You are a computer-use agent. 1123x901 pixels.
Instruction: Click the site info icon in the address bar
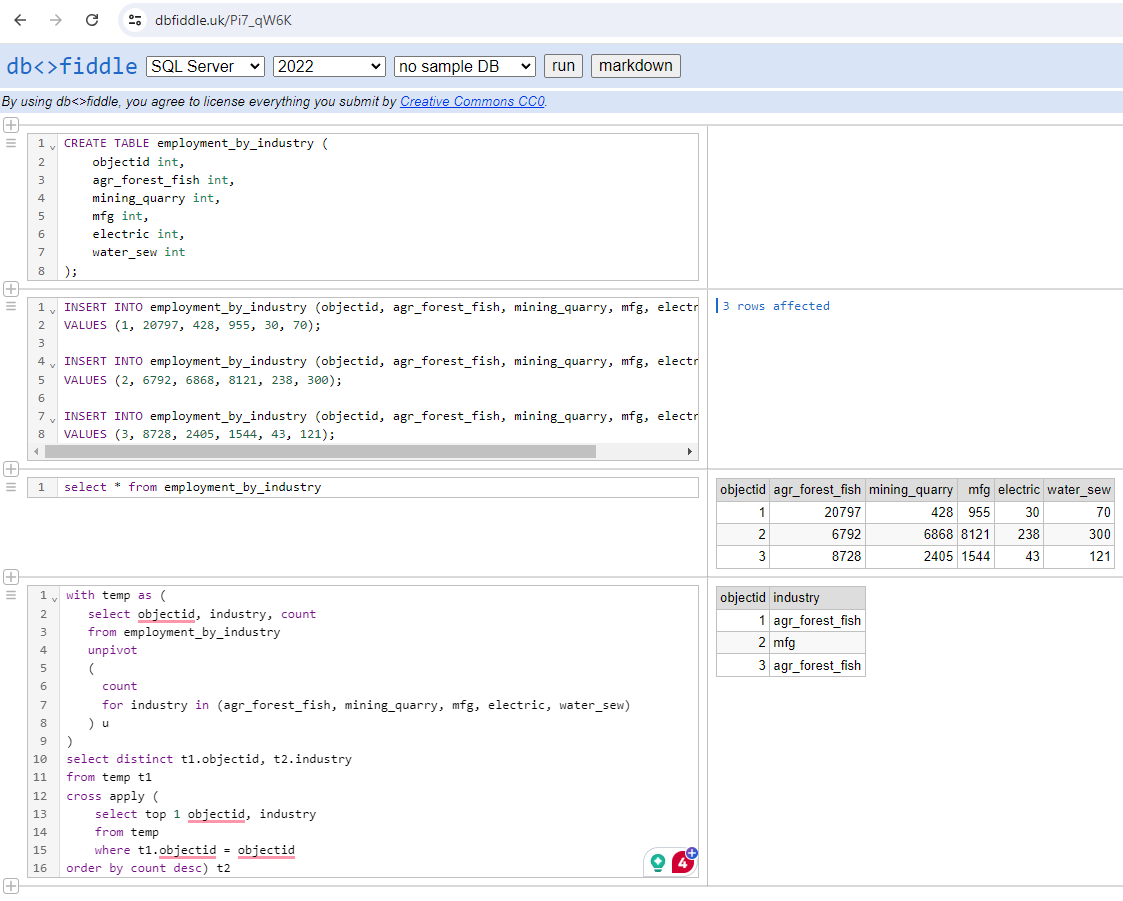click(135, 19)
